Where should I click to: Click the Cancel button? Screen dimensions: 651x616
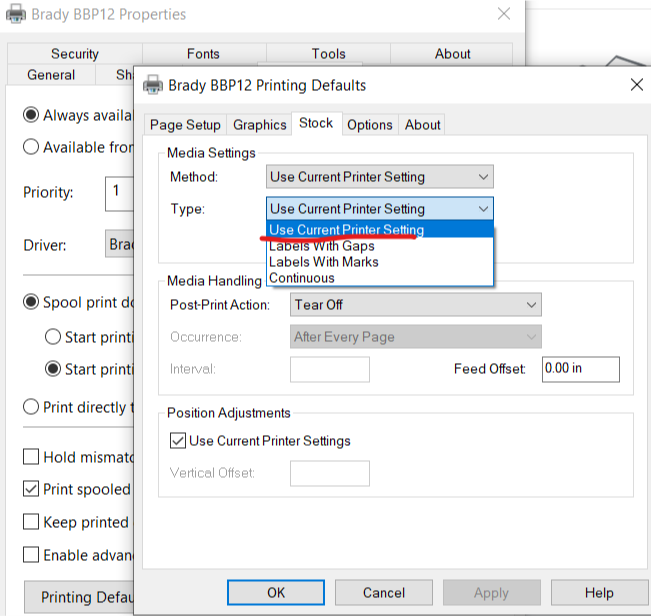point(384,593)
